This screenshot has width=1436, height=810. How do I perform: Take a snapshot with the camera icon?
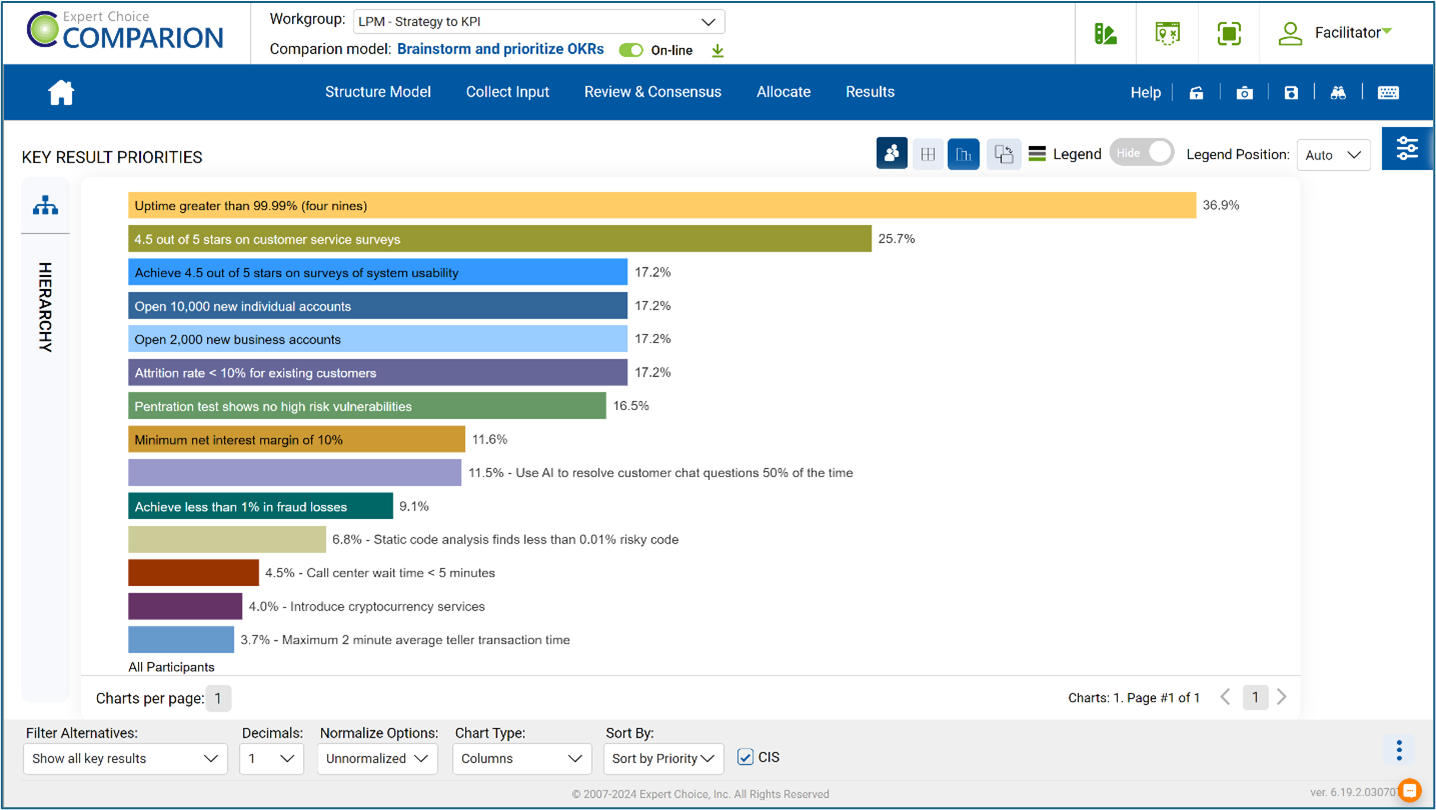(1243, 92)
